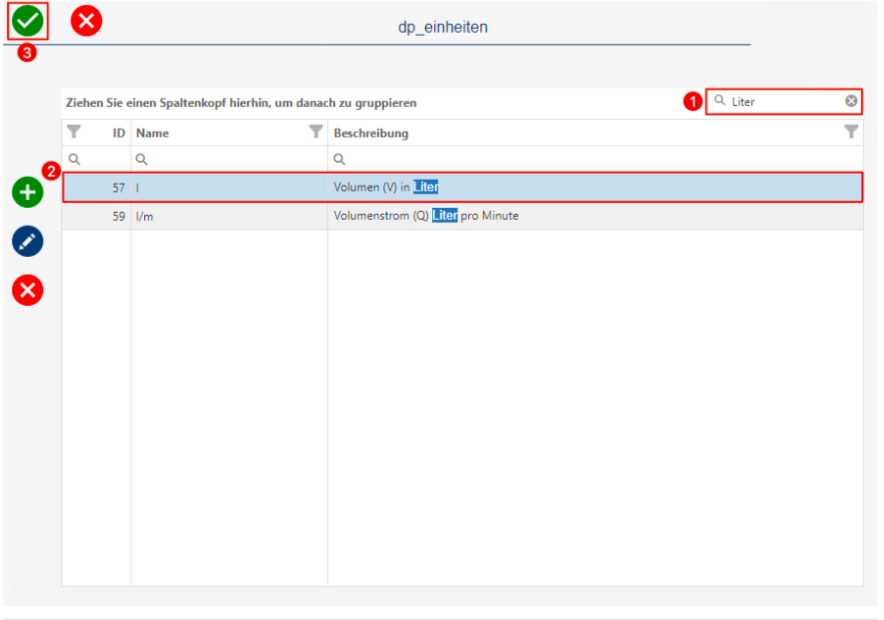Click the Name filter row field
The image size is (884, 620).
[x=229, y=160]
